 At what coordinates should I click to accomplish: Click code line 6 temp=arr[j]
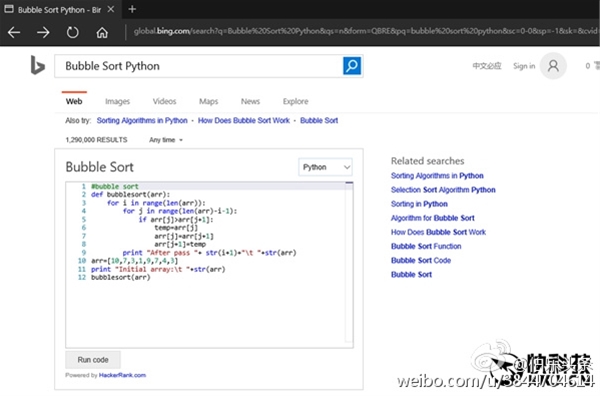click(x=176, y=228)
